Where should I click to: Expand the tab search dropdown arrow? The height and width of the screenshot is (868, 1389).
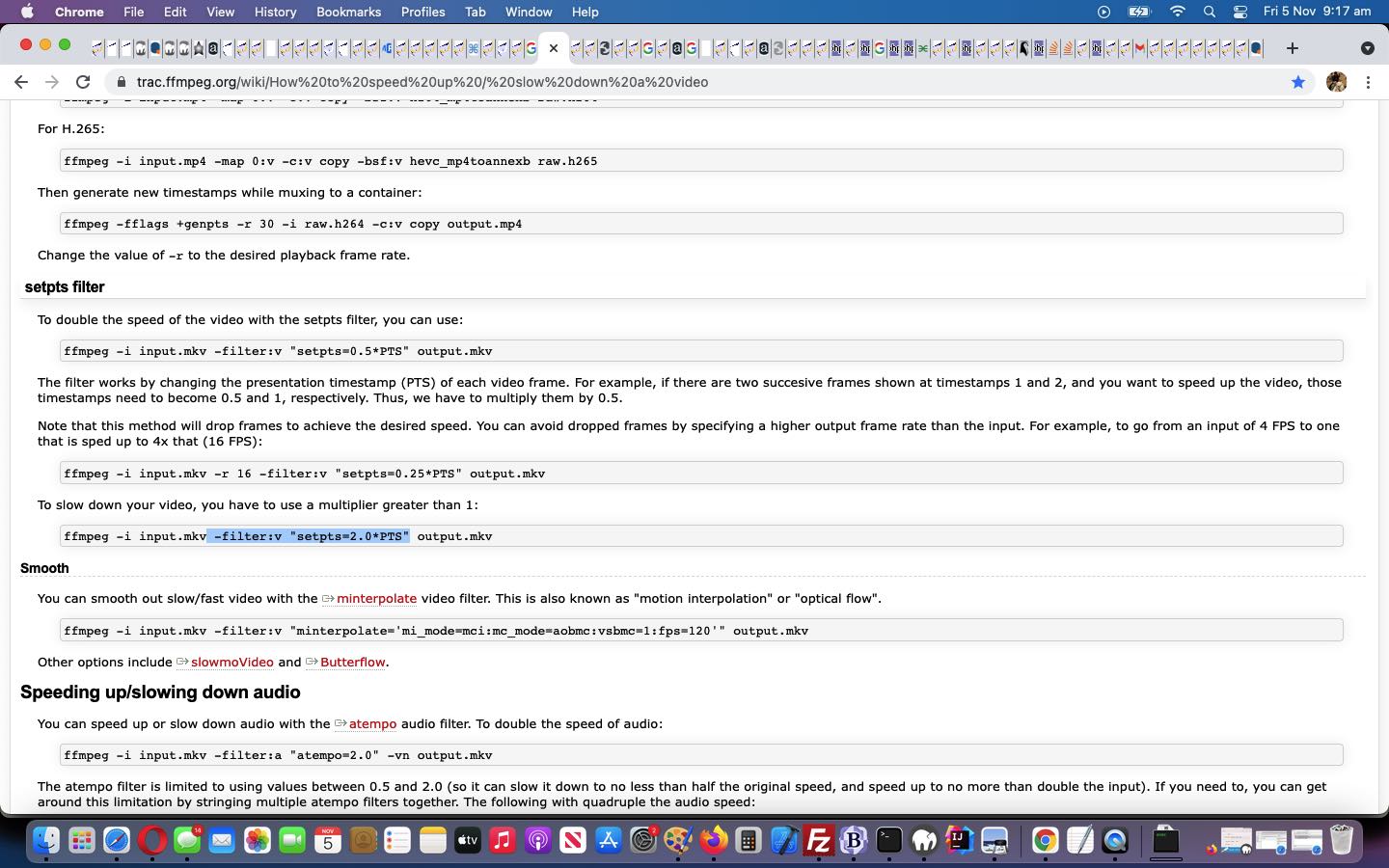[x=1367, y=47]
